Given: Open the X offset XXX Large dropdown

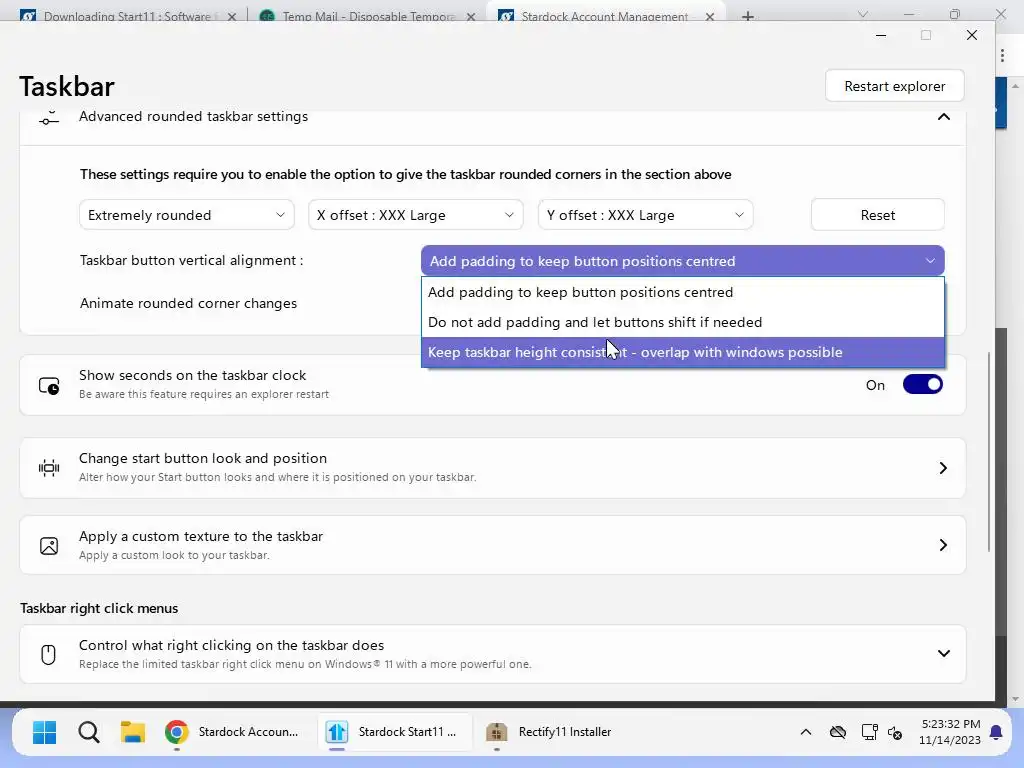Looking at the screenshot, I should [416, 215].
